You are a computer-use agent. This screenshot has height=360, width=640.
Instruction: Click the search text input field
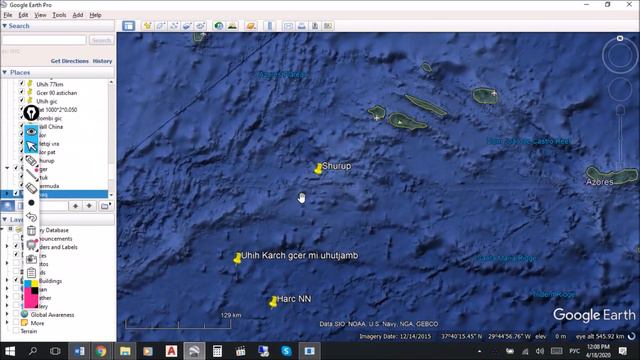point(44,40)
